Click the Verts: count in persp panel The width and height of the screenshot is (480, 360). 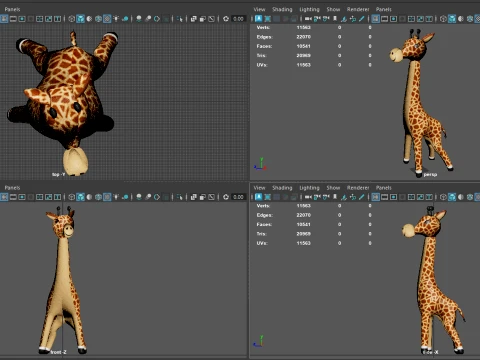[304, 27]
